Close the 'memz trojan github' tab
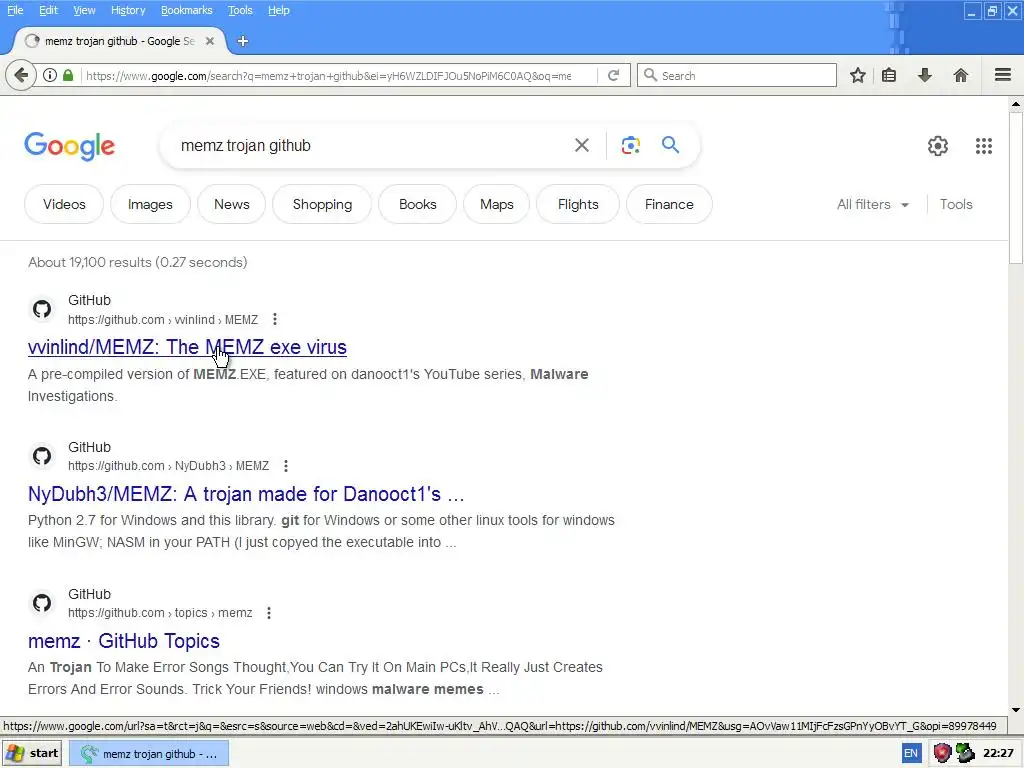 tap(210, 41)
